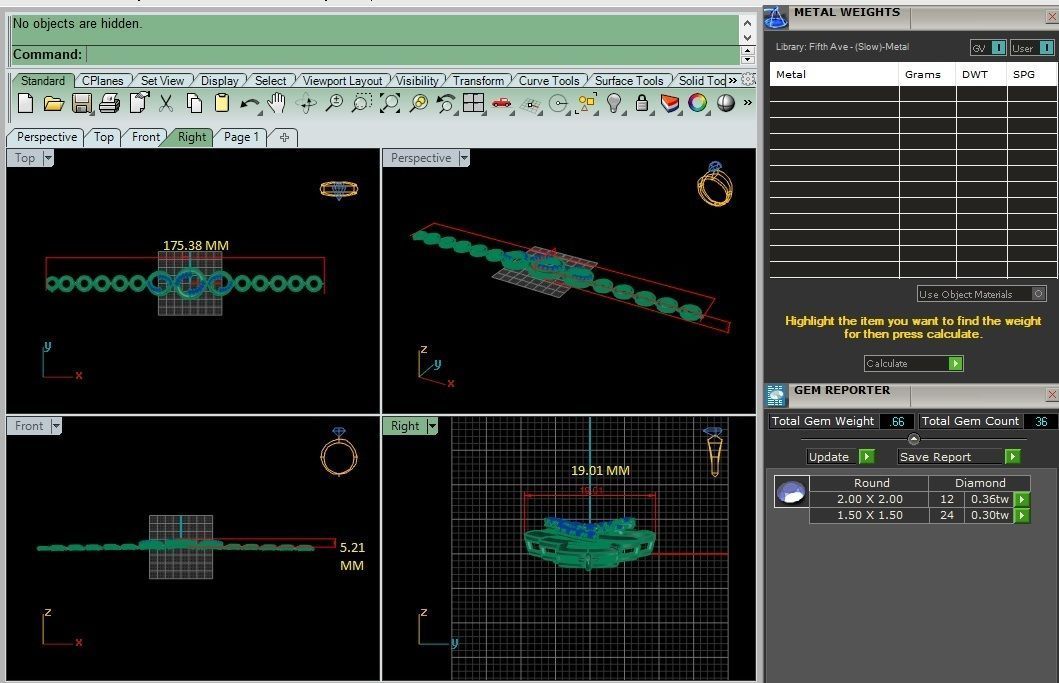Open the Right viewport title dropdown
Viewport: 1059px width, 683px height.
point(432,426)
